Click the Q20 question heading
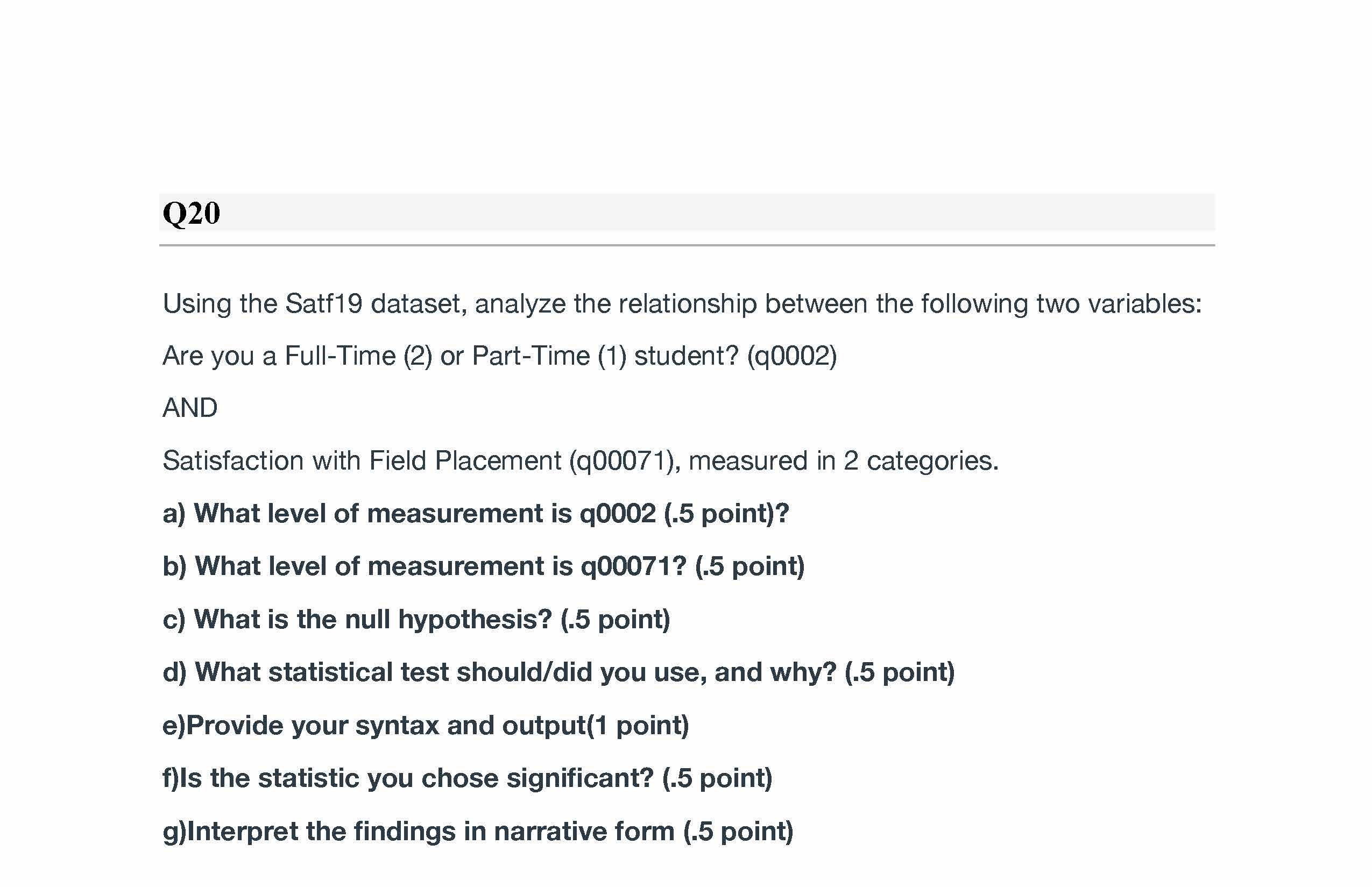This screenshot has height=887, width=1372. pyautogui.click(x=191, y=213)
